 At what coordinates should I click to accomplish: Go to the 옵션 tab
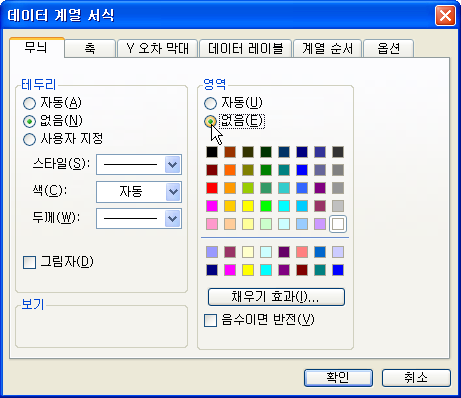tap(388, 49)
